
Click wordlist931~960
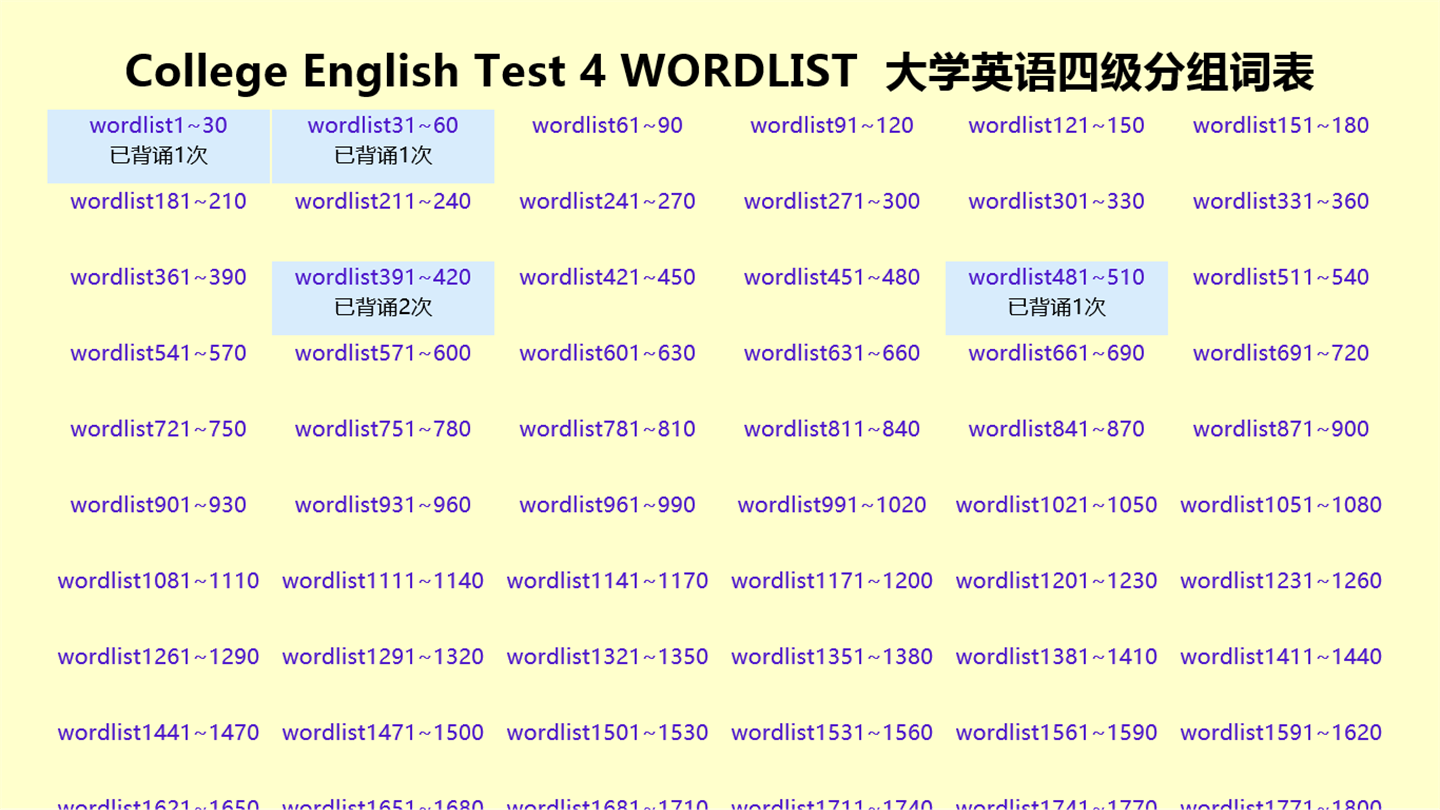tap(383, 505)
